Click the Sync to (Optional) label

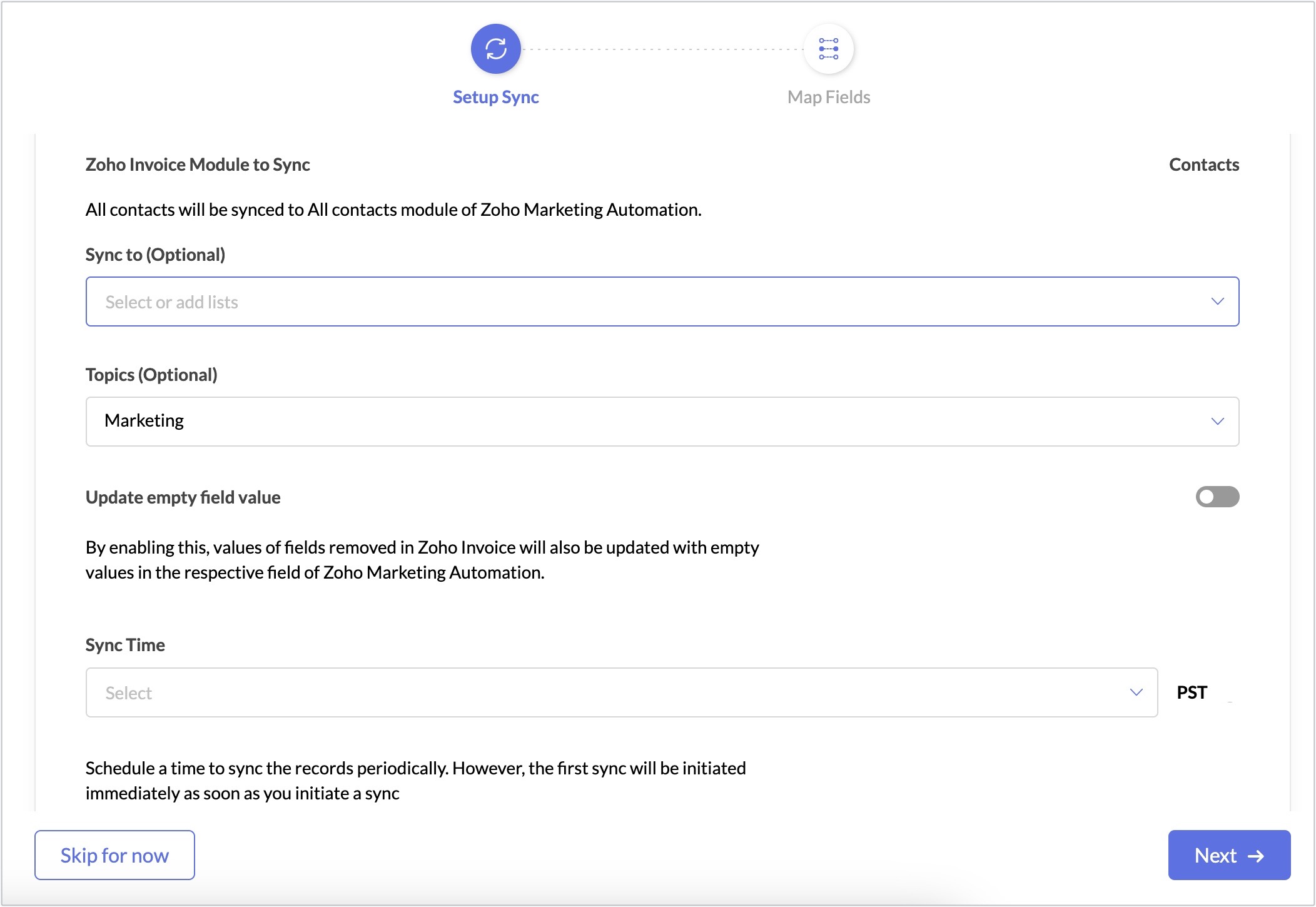(x=155, y=255)
